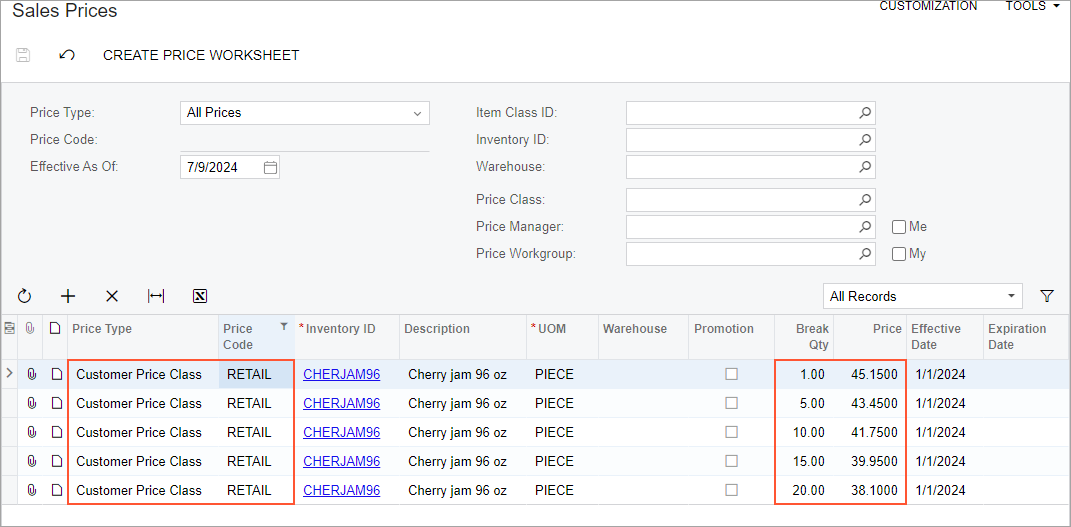The width and height of the screenshot is (1071, 527).
Task: Expand the Price Type dropdown
Action: tap(417, 113)
